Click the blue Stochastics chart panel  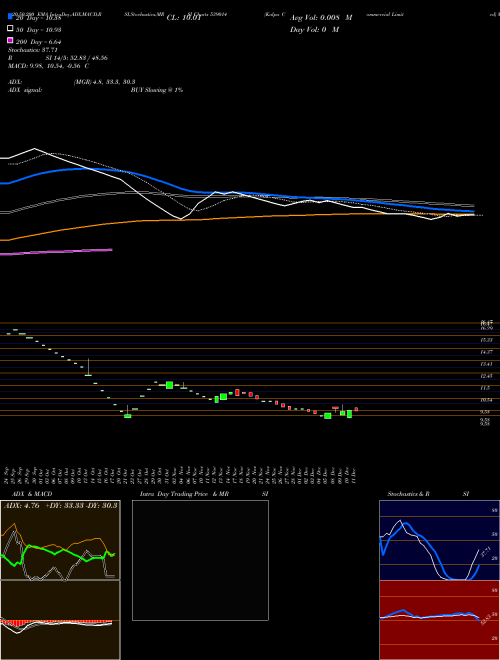point(439,540)
